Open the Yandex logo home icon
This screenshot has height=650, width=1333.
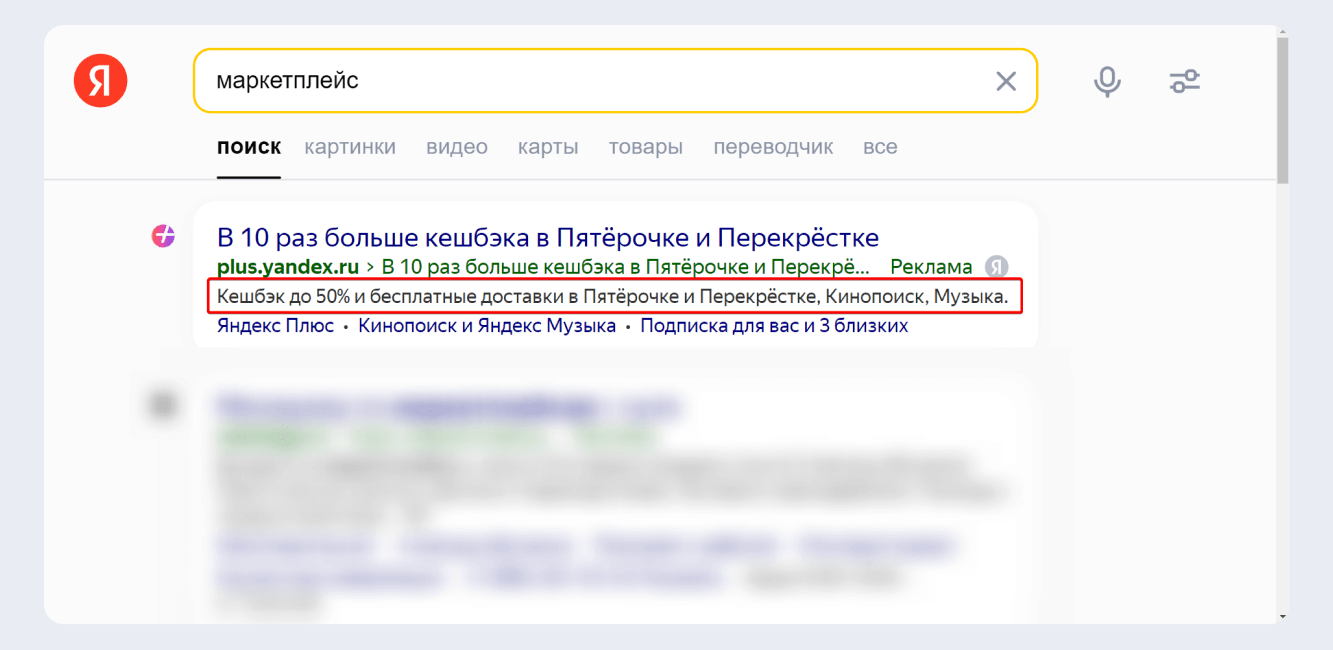coord(100,80)
